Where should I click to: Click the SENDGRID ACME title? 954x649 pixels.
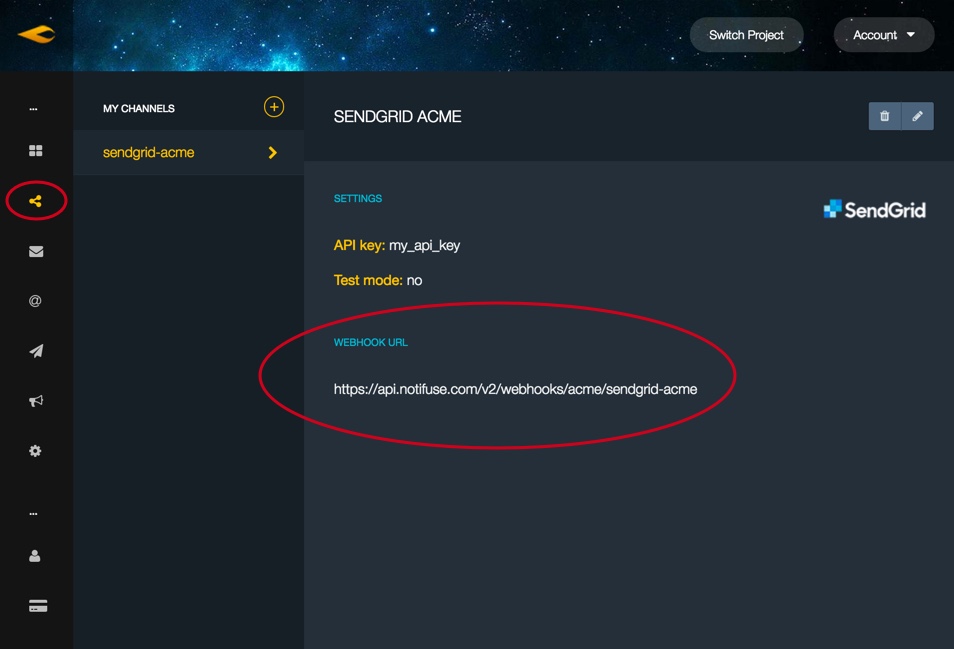[397, 116]
